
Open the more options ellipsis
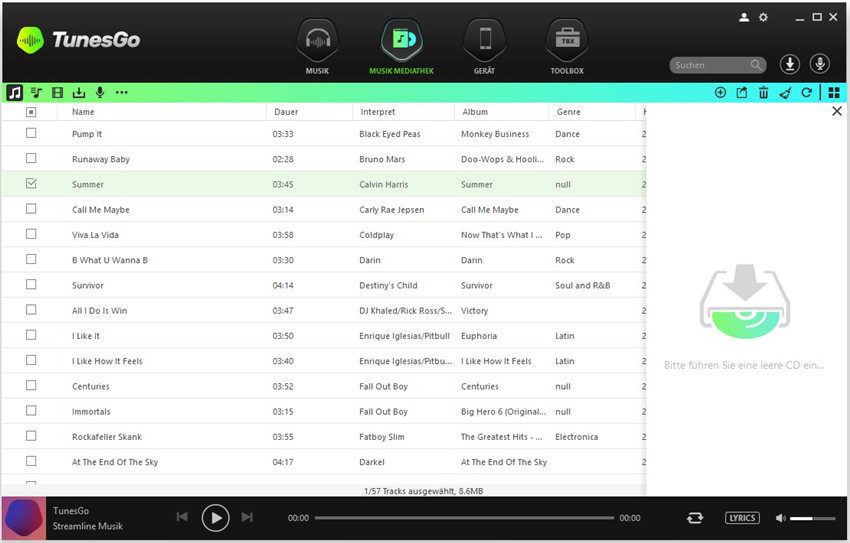[121, 93]
